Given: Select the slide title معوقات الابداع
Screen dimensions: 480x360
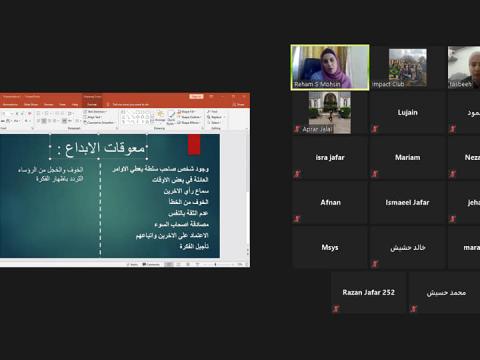Looking at the screenshot, I should point(102,148).
